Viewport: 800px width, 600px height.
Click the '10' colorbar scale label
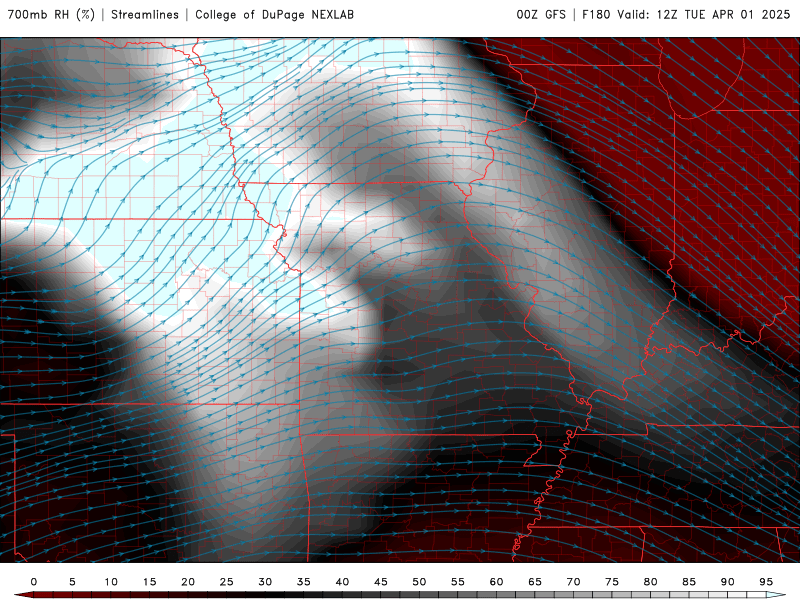(111, 582)
